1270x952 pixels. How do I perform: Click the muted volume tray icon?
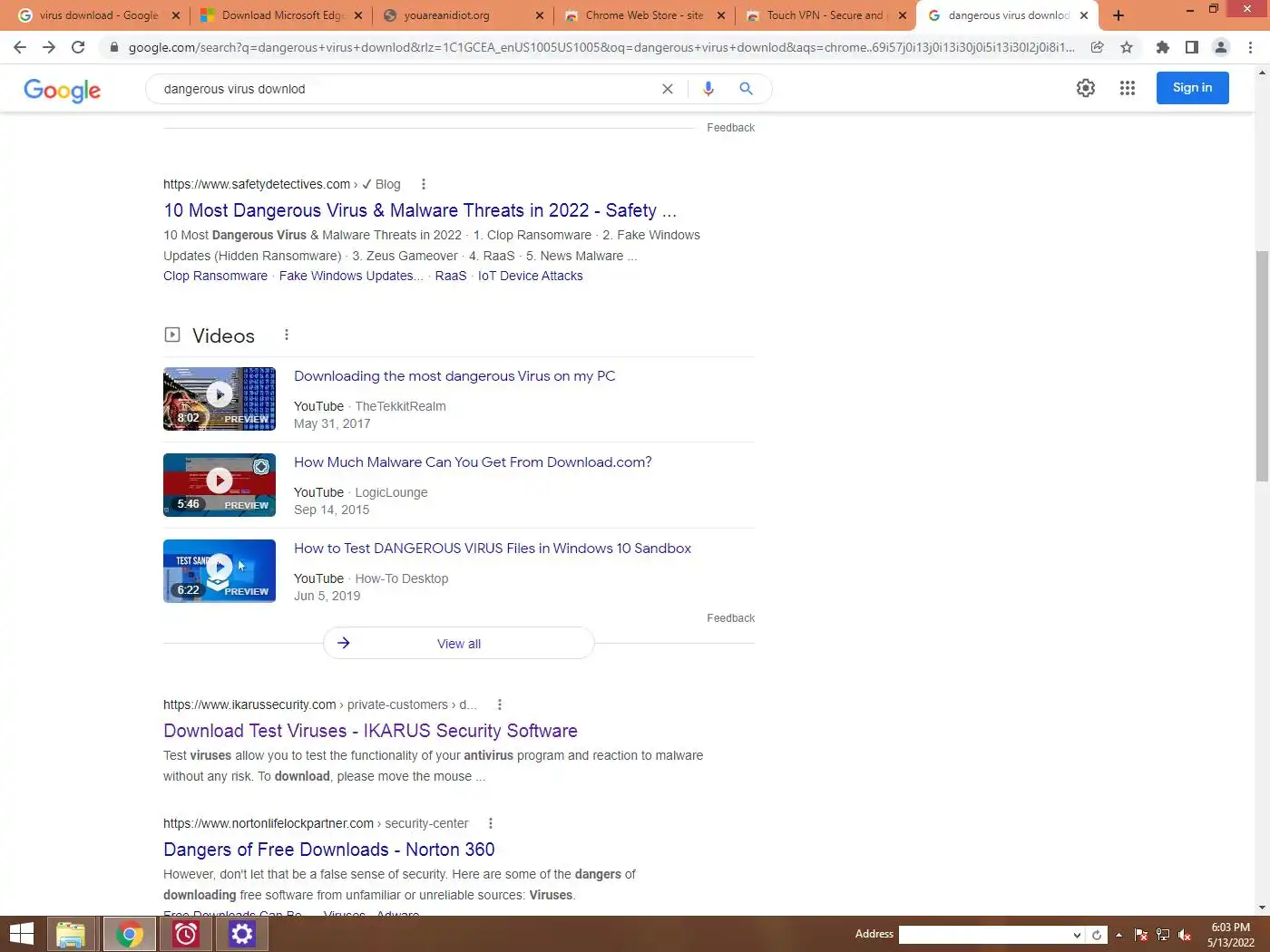pos(1185,935)
